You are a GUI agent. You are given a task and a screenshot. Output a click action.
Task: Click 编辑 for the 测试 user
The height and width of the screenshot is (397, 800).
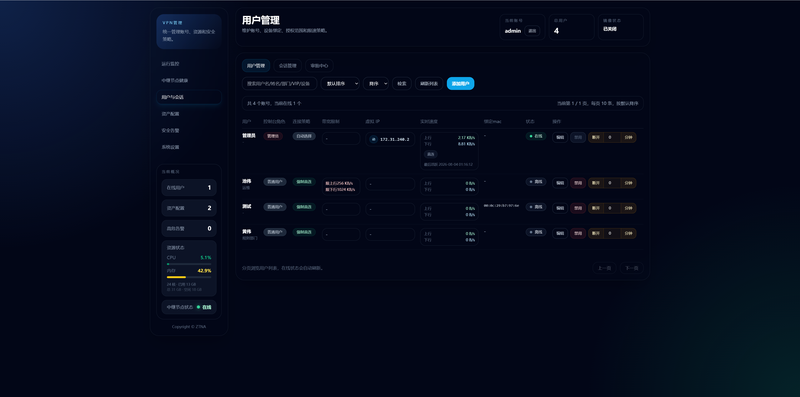pos(560,208)
